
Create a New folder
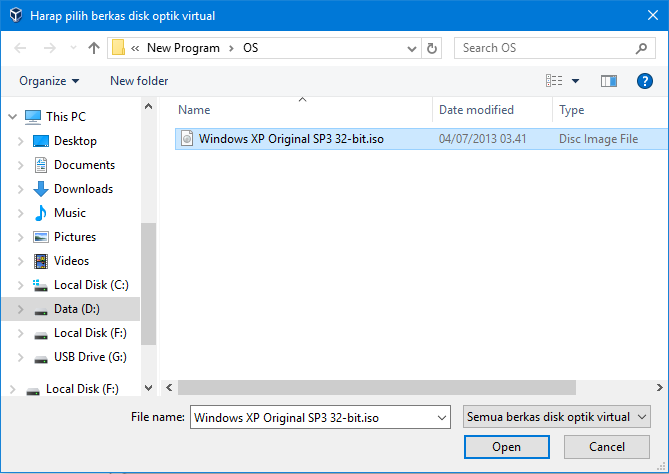point(139,81)
